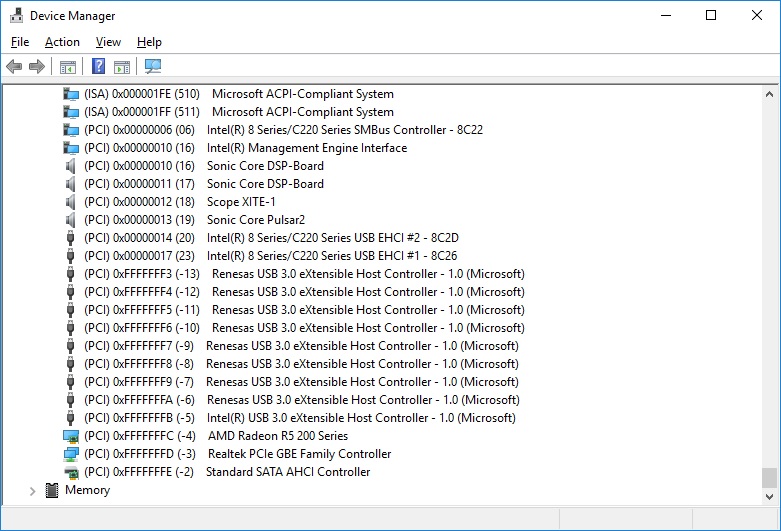The height and width of the screenshot is (531, 781).
Task: Toggle the action pane toolbar button
Action: (122, 67)
